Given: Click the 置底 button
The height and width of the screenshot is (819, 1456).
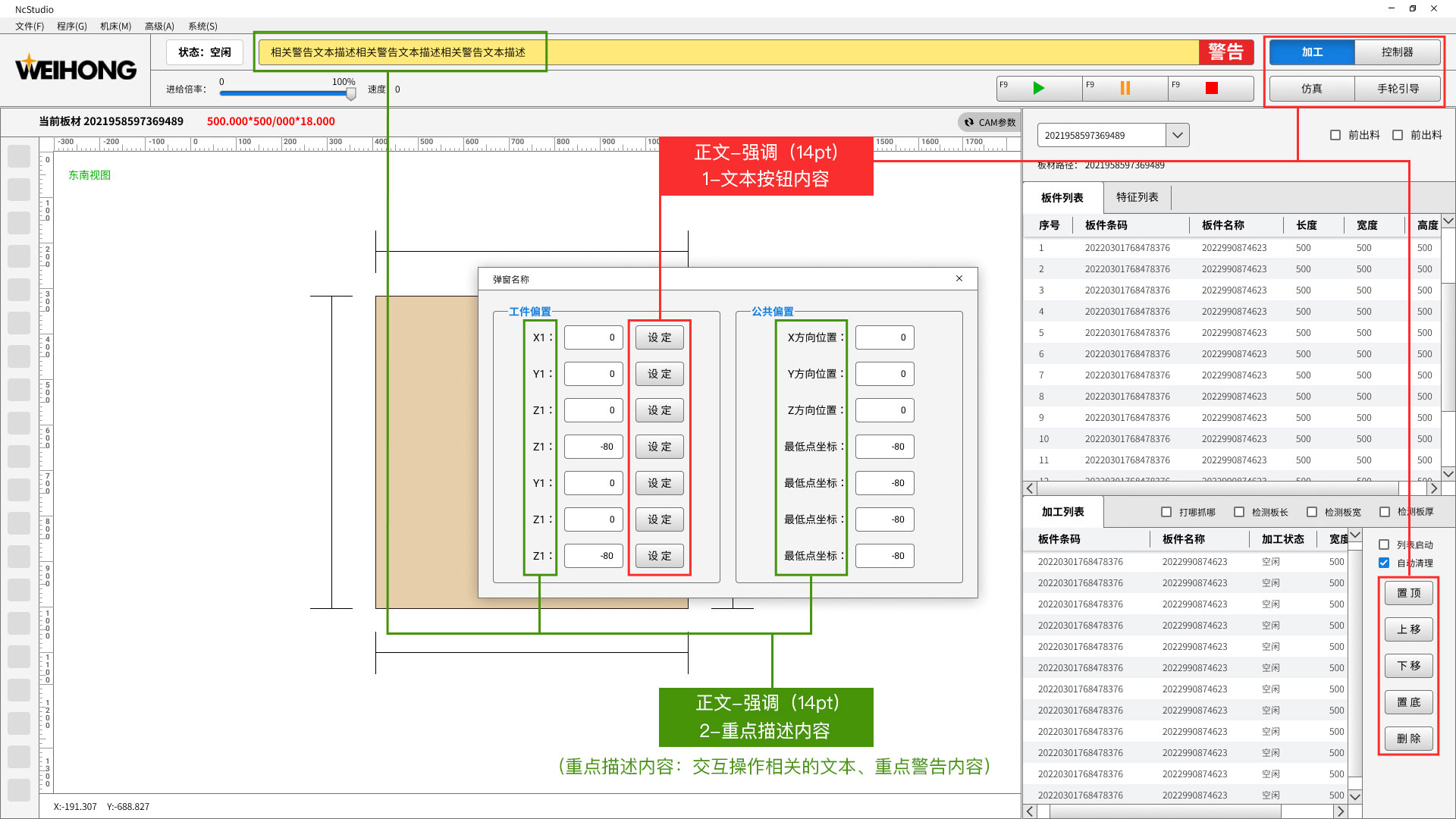Looking at the screenshot, I should 1408,702.
